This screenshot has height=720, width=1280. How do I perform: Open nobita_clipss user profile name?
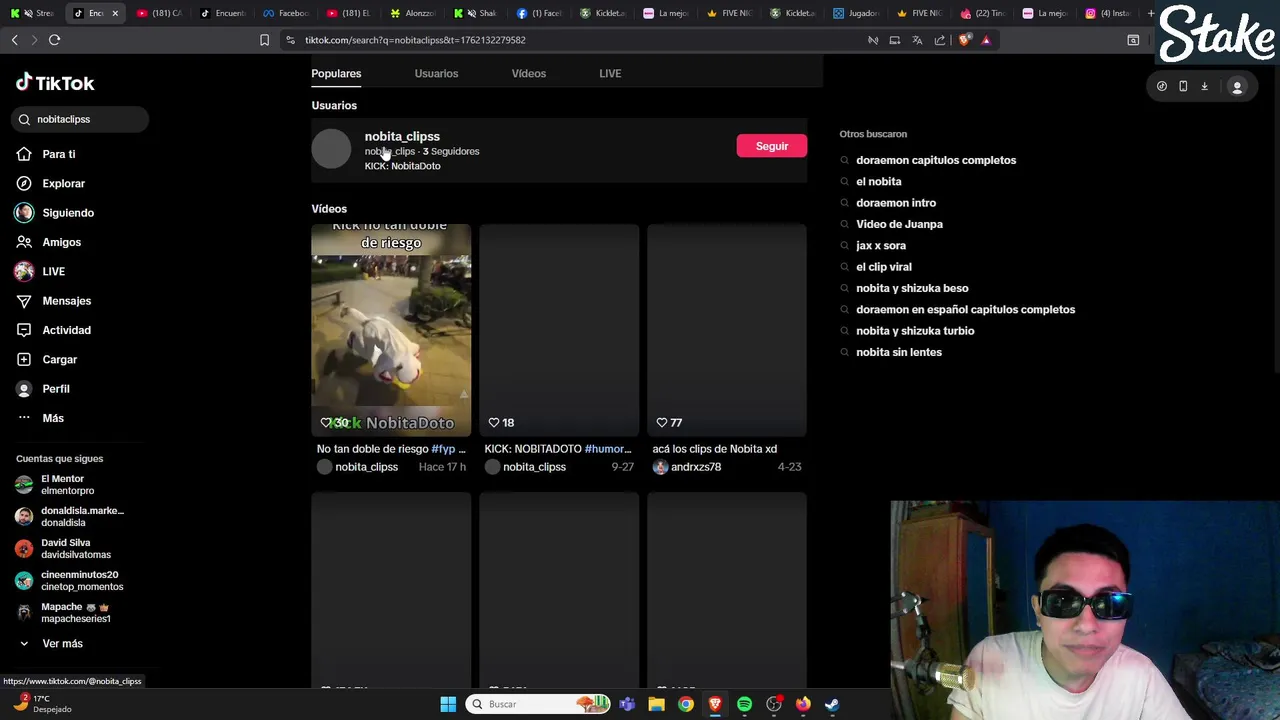click(x=402, y=136)
